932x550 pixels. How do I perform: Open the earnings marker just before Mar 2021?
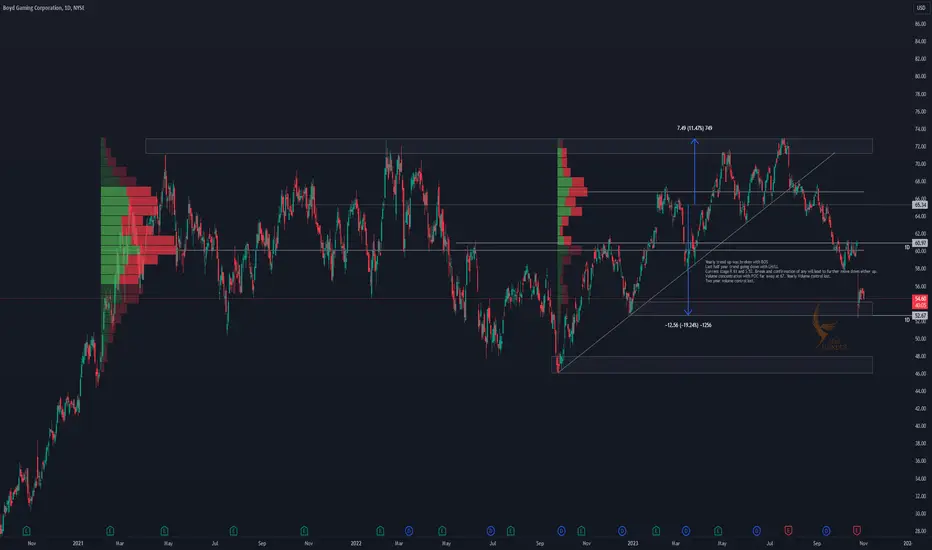110,530
